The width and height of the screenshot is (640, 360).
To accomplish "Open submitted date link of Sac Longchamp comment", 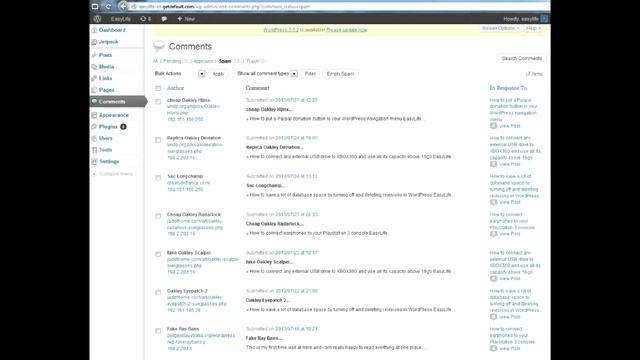I will pyautogui.click(x=296, y=176).
